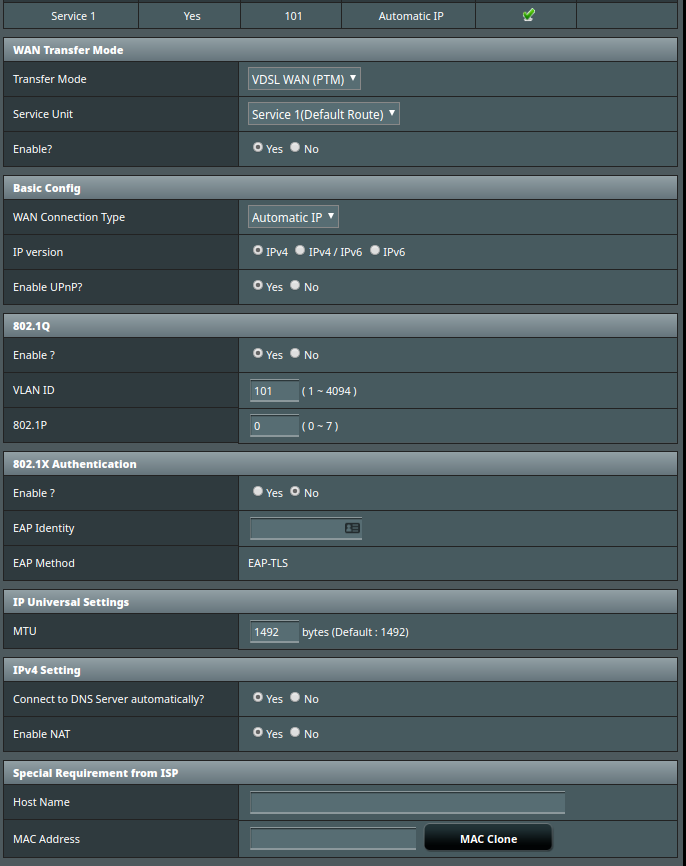
Task: Disable NAT by choosing No
Action: point(295,733)
